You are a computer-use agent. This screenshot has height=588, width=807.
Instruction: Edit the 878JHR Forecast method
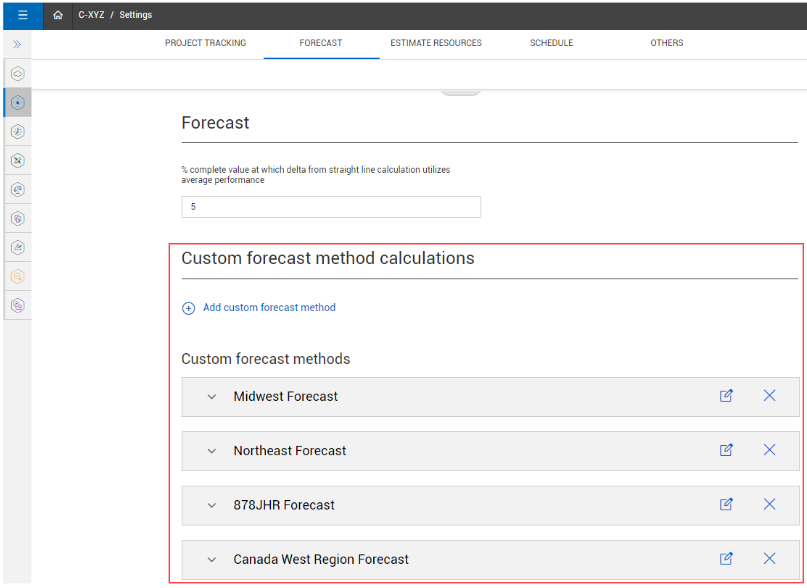726,504
